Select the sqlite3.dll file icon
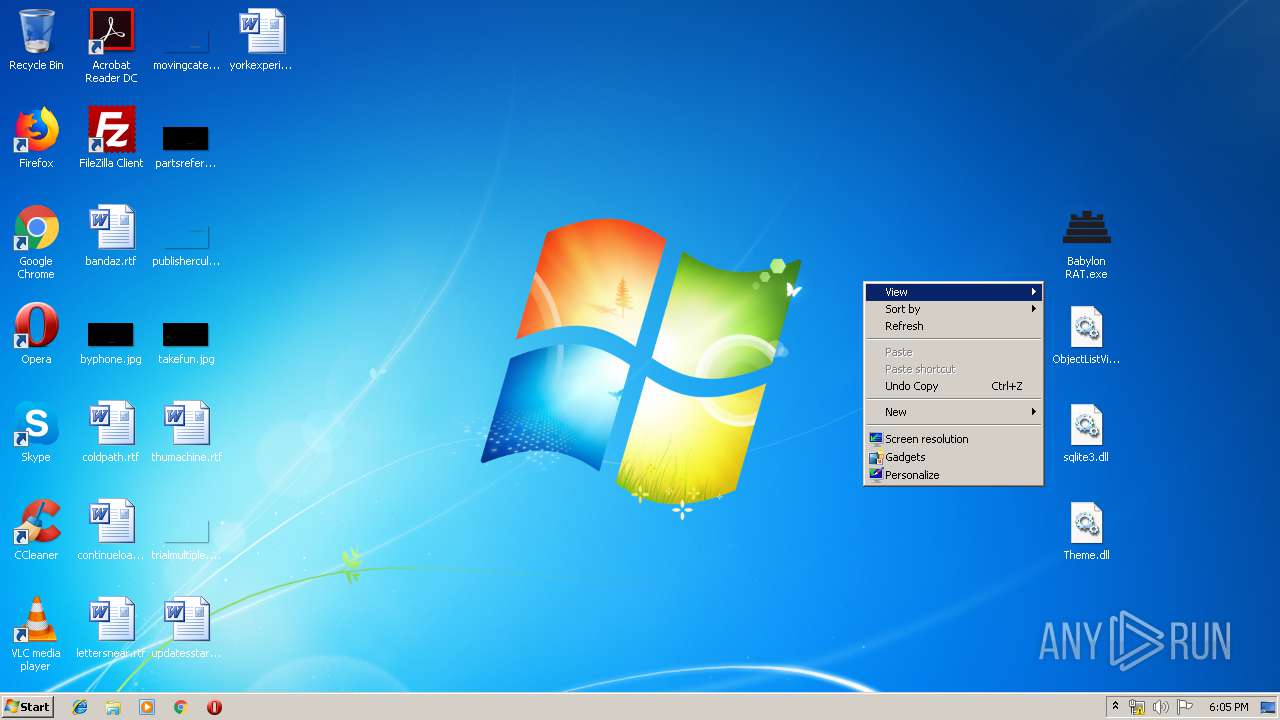This screenshot has width=1280, height=720. (1086, 432)
